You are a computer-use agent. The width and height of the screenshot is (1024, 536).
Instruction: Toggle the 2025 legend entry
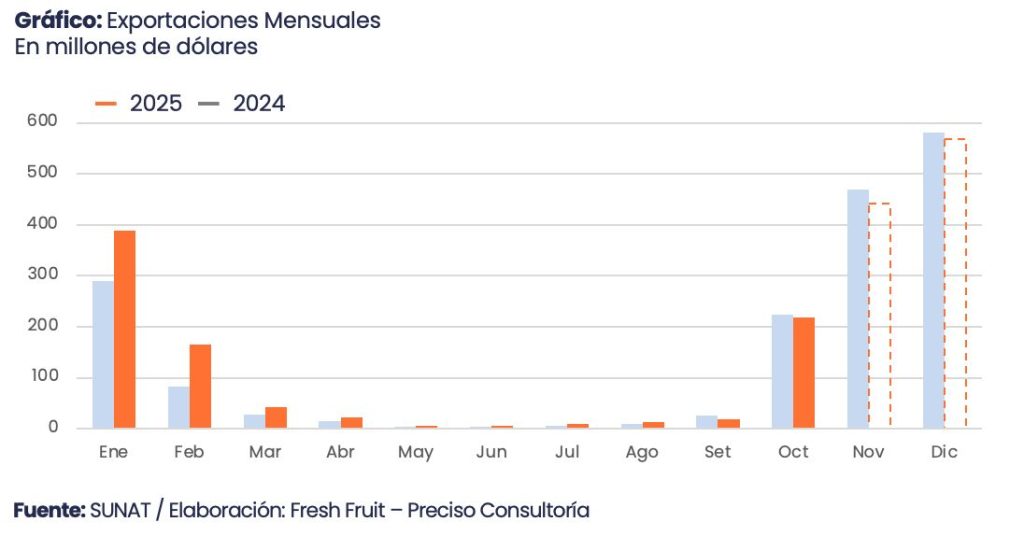tap(156, 103)
